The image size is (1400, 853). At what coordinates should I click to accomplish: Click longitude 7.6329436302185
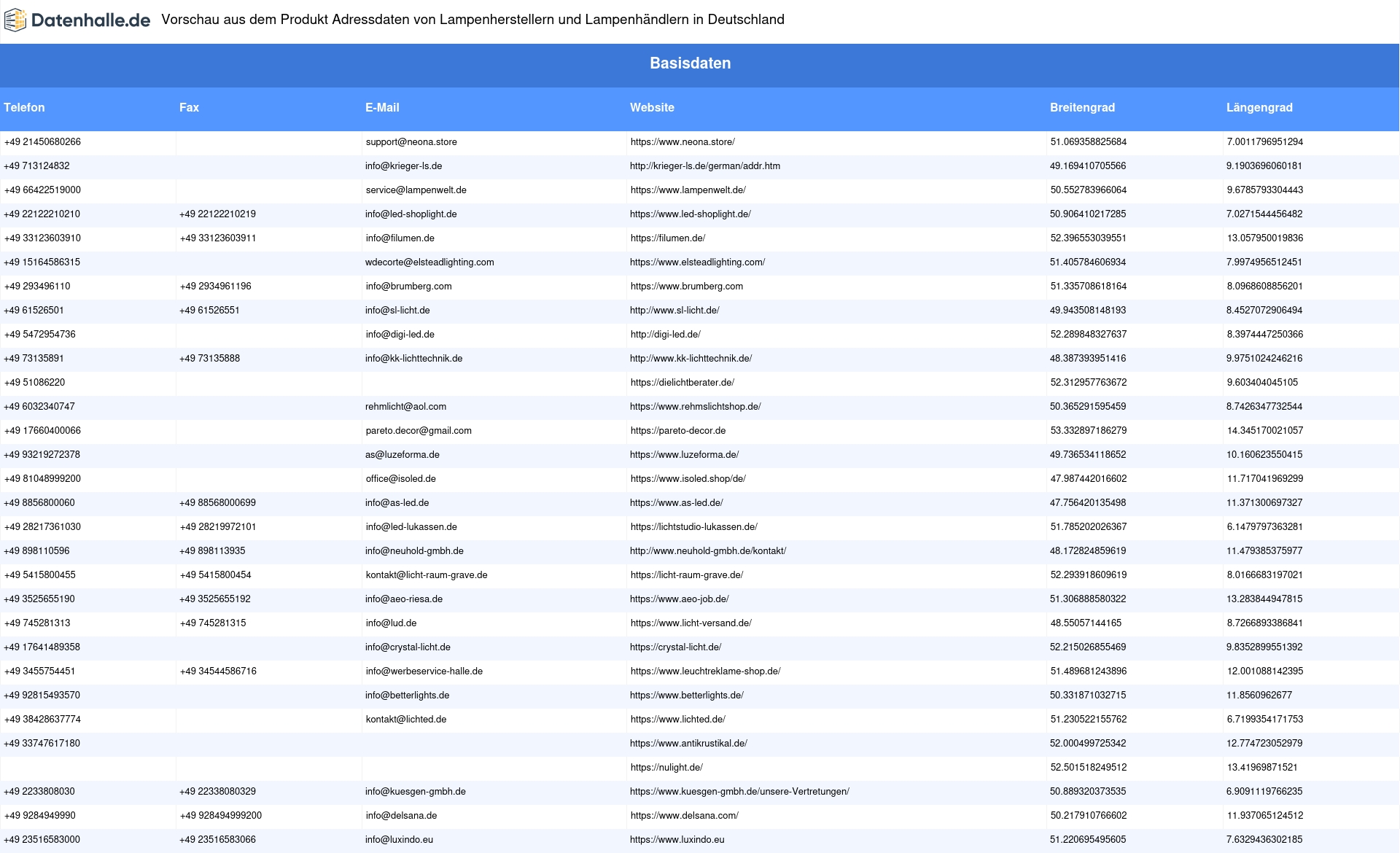coord(1264,840)
